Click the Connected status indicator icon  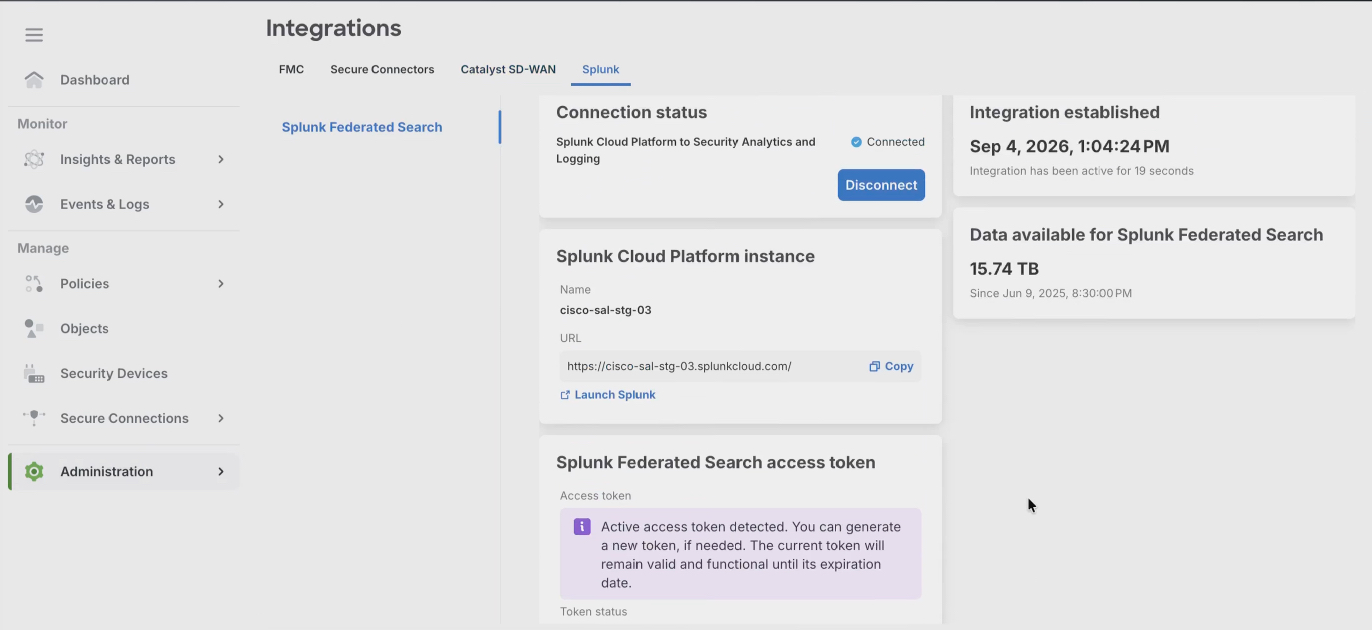point(856,142)
